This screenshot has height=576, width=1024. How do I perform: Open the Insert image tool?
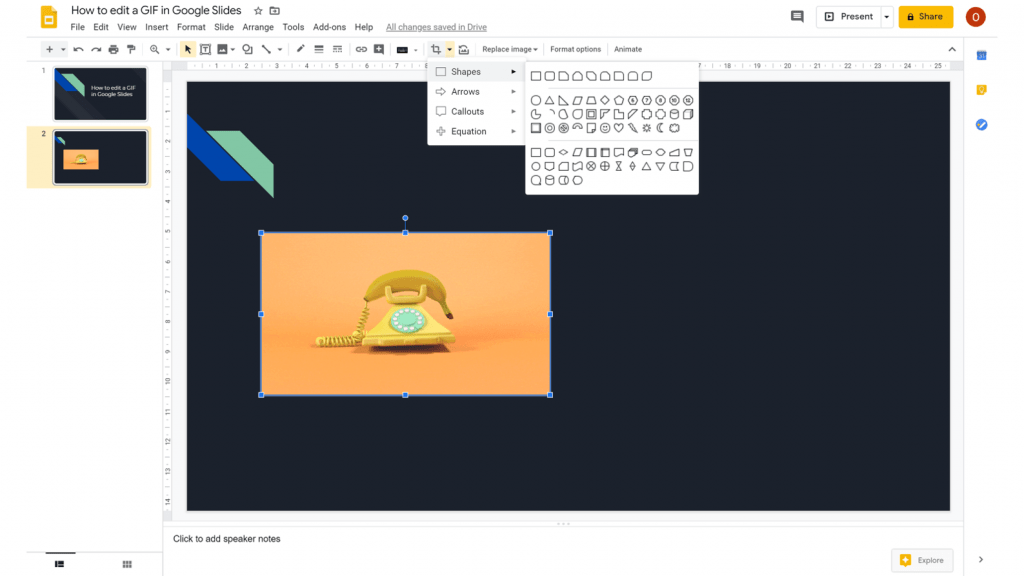[220, 49]
